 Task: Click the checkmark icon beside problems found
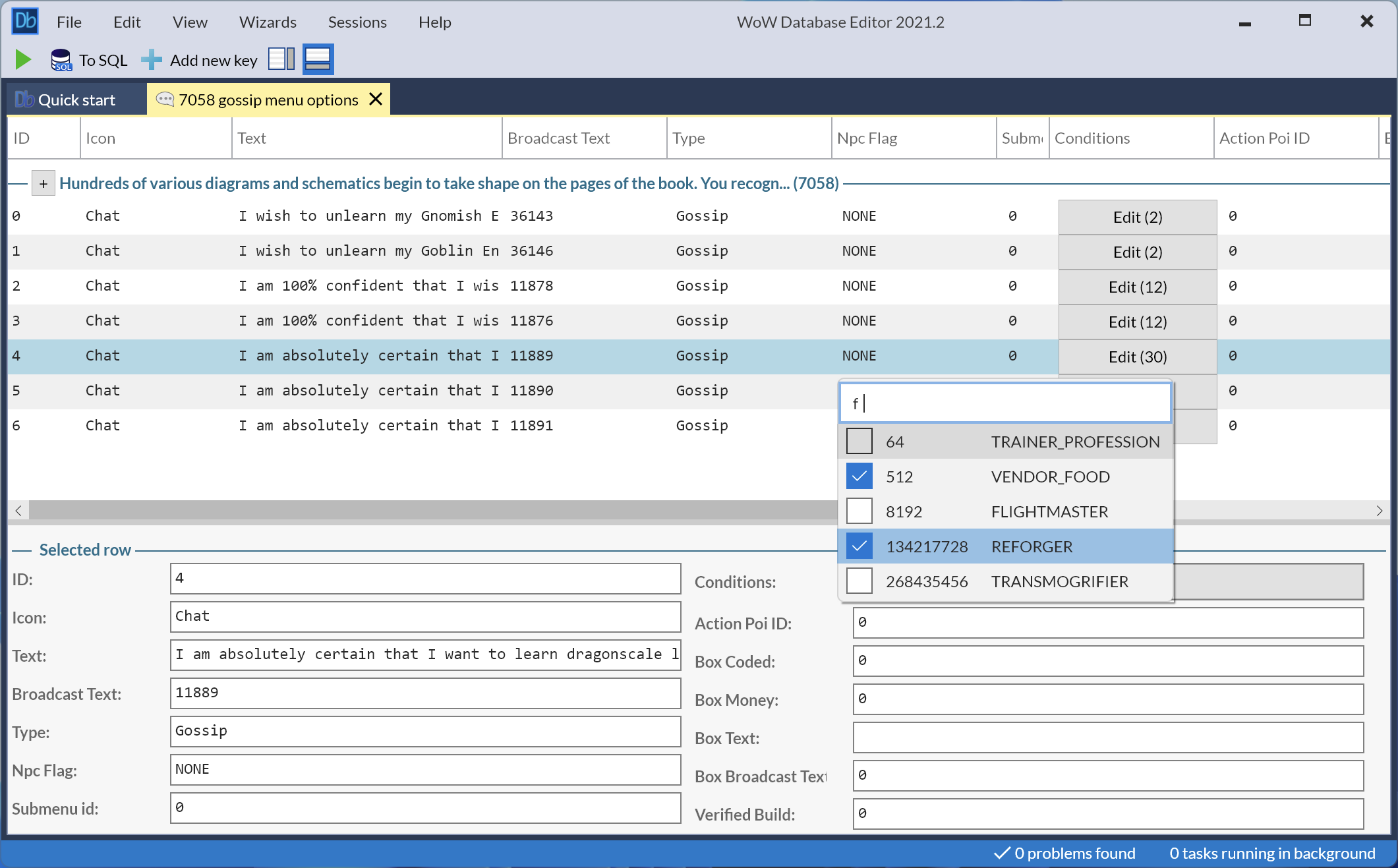(1002, 852)
